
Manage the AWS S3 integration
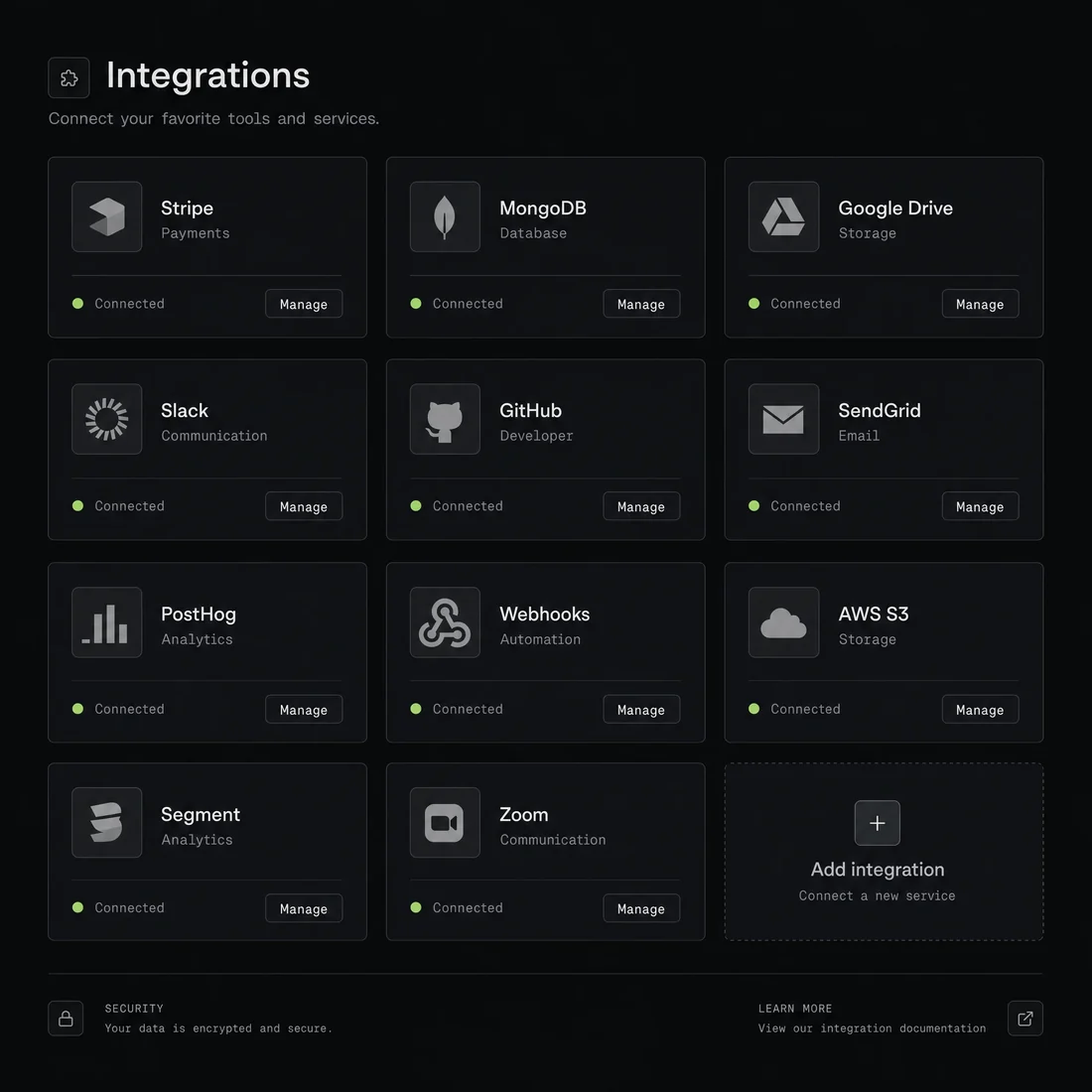[x=980, y=709]
